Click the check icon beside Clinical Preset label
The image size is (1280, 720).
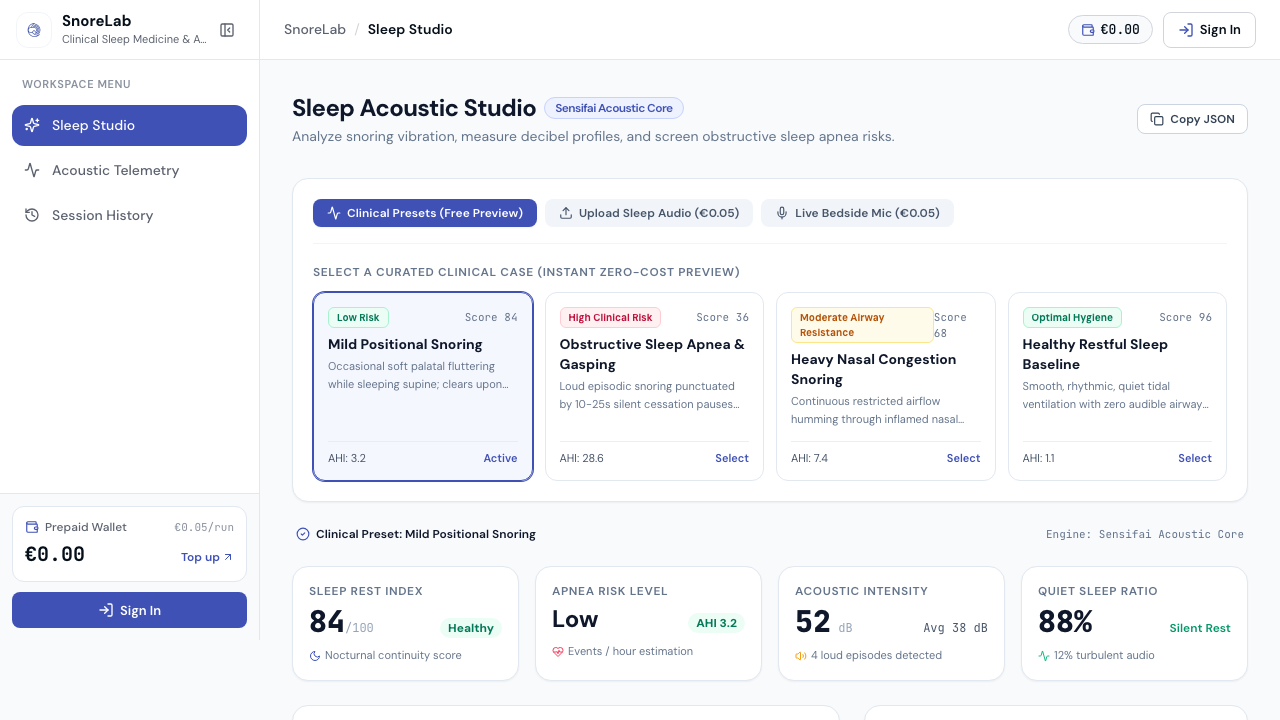[x=303, y=534]
